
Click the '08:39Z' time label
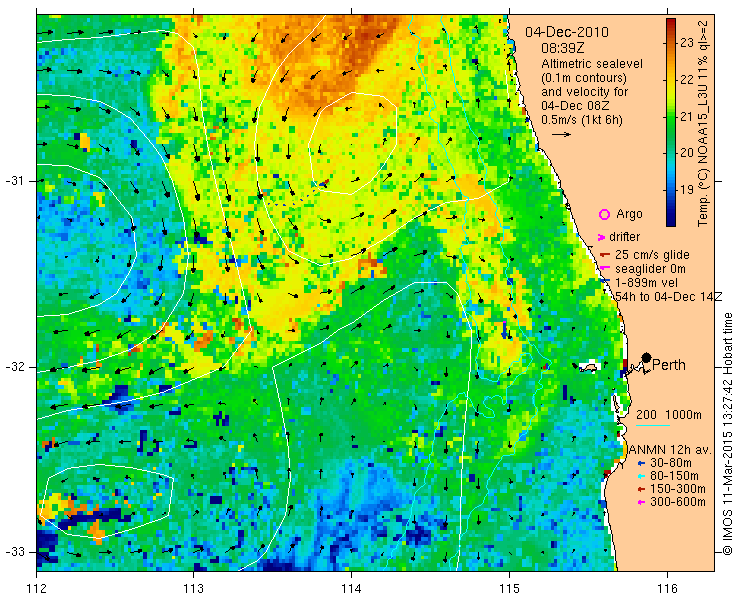(563, 49)
